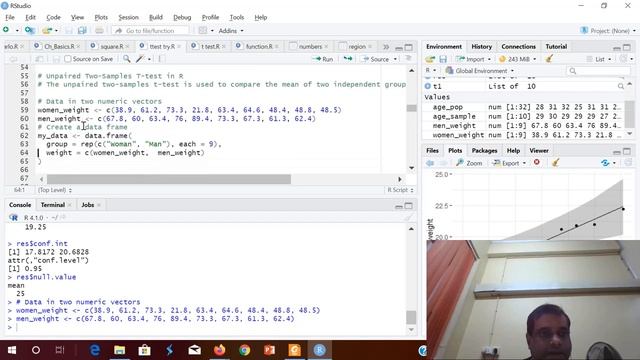Viewport: 640px width, 360px height.
Task: Open the R Script file type dropdown
Action: pos(400,190)
